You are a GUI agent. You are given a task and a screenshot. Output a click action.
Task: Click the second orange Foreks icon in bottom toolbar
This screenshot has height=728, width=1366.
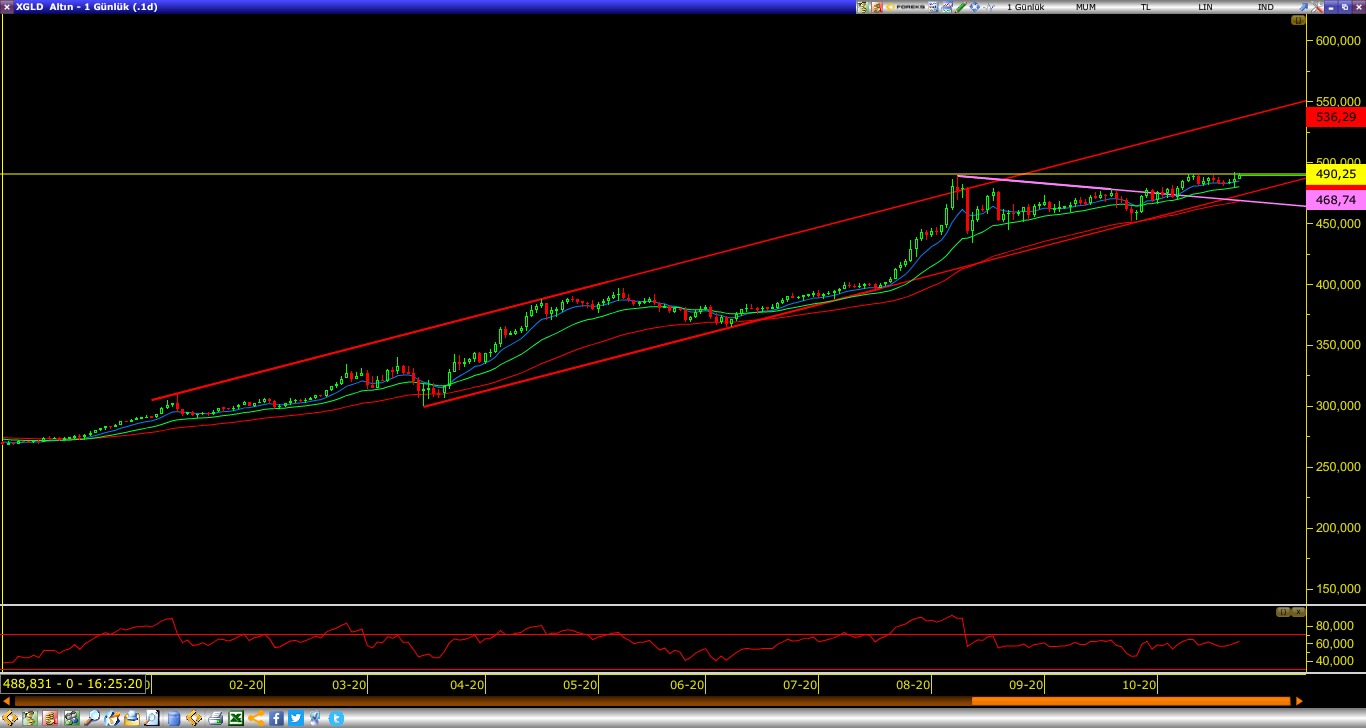pyautogui.click(x=194, y=718)
